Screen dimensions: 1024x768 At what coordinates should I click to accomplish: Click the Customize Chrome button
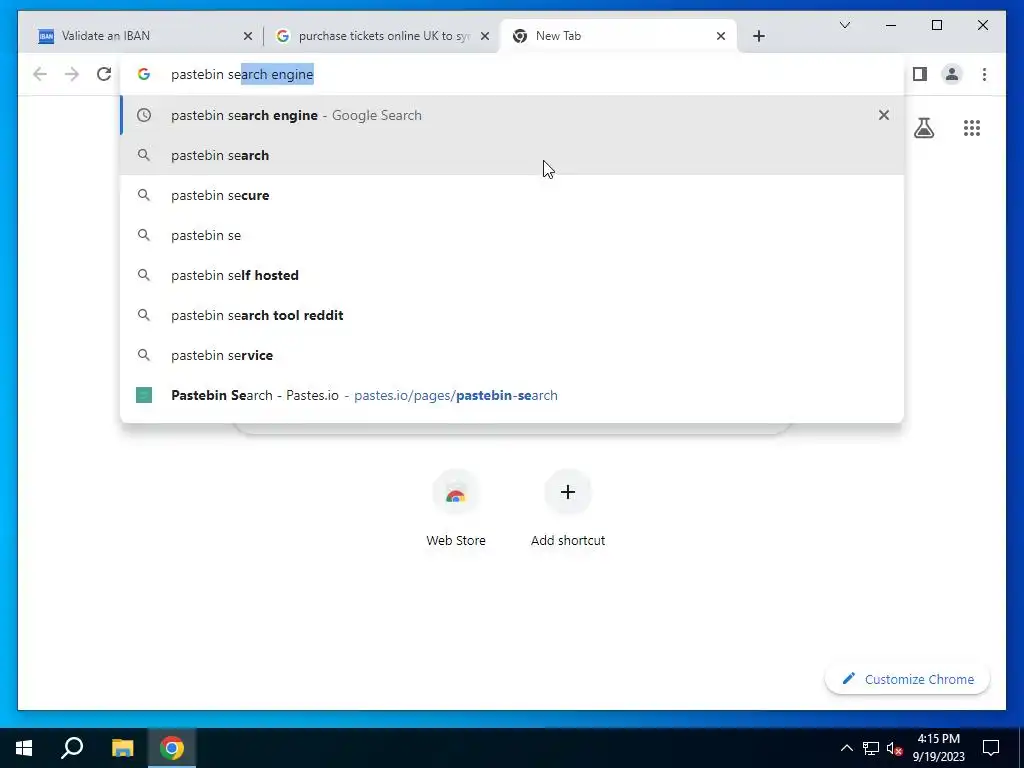(x=908, y=679)
